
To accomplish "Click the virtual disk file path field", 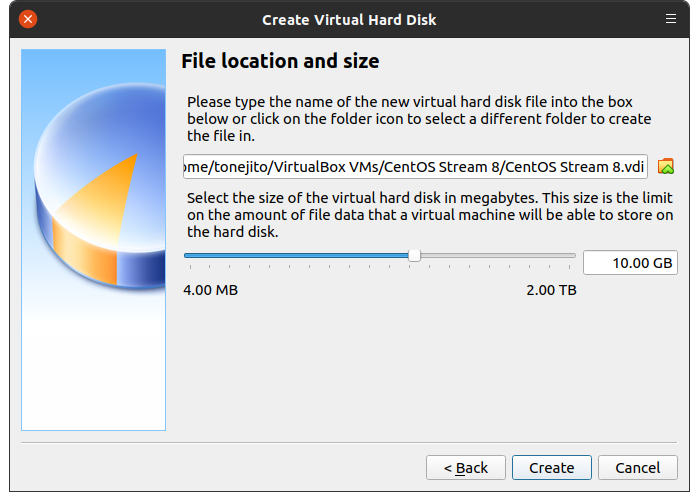I will pyautogui.click(x=416, y=166).
